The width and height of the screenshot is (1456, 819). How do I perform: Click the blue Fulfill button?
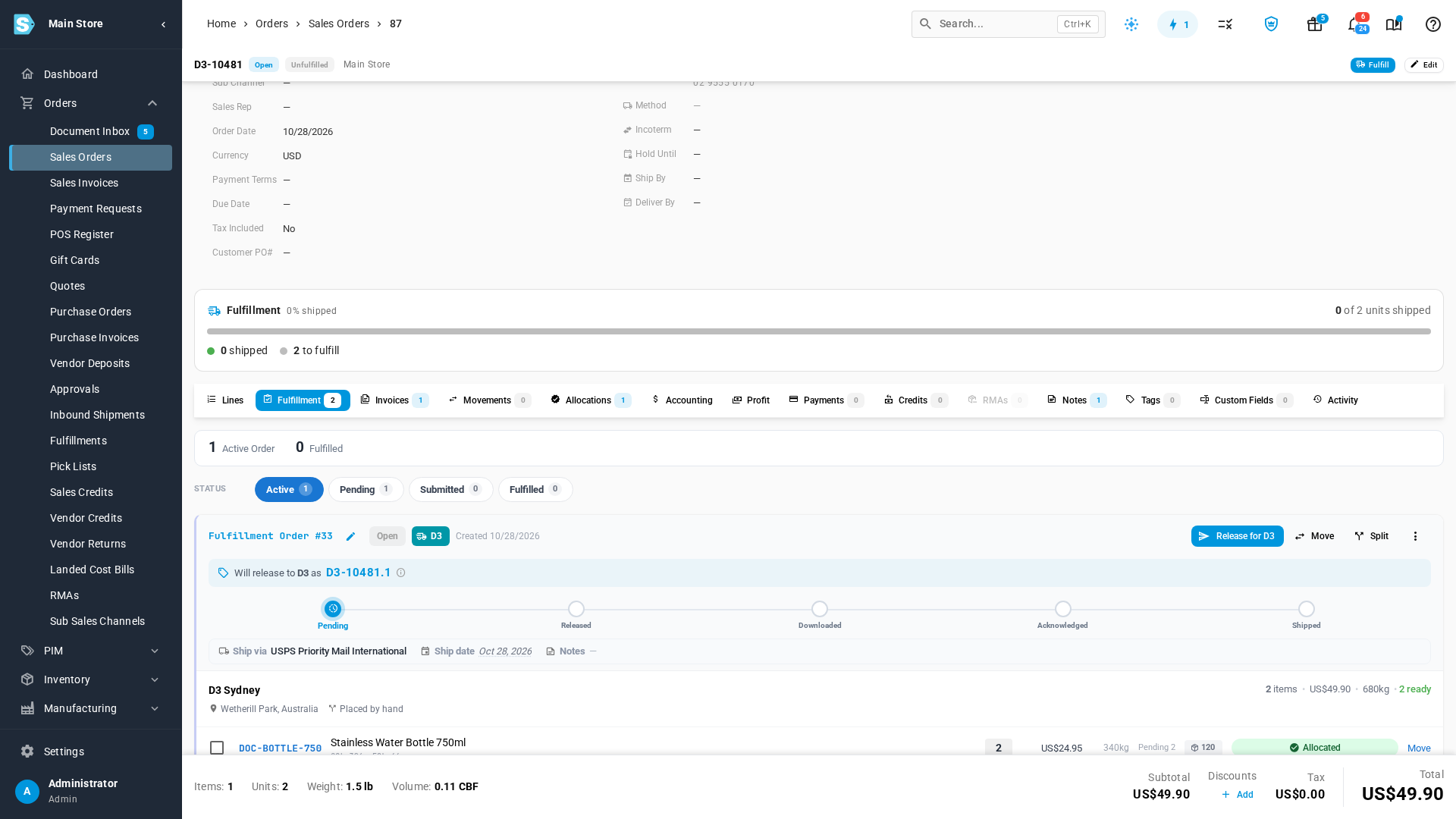click(x=1373, y=65)
